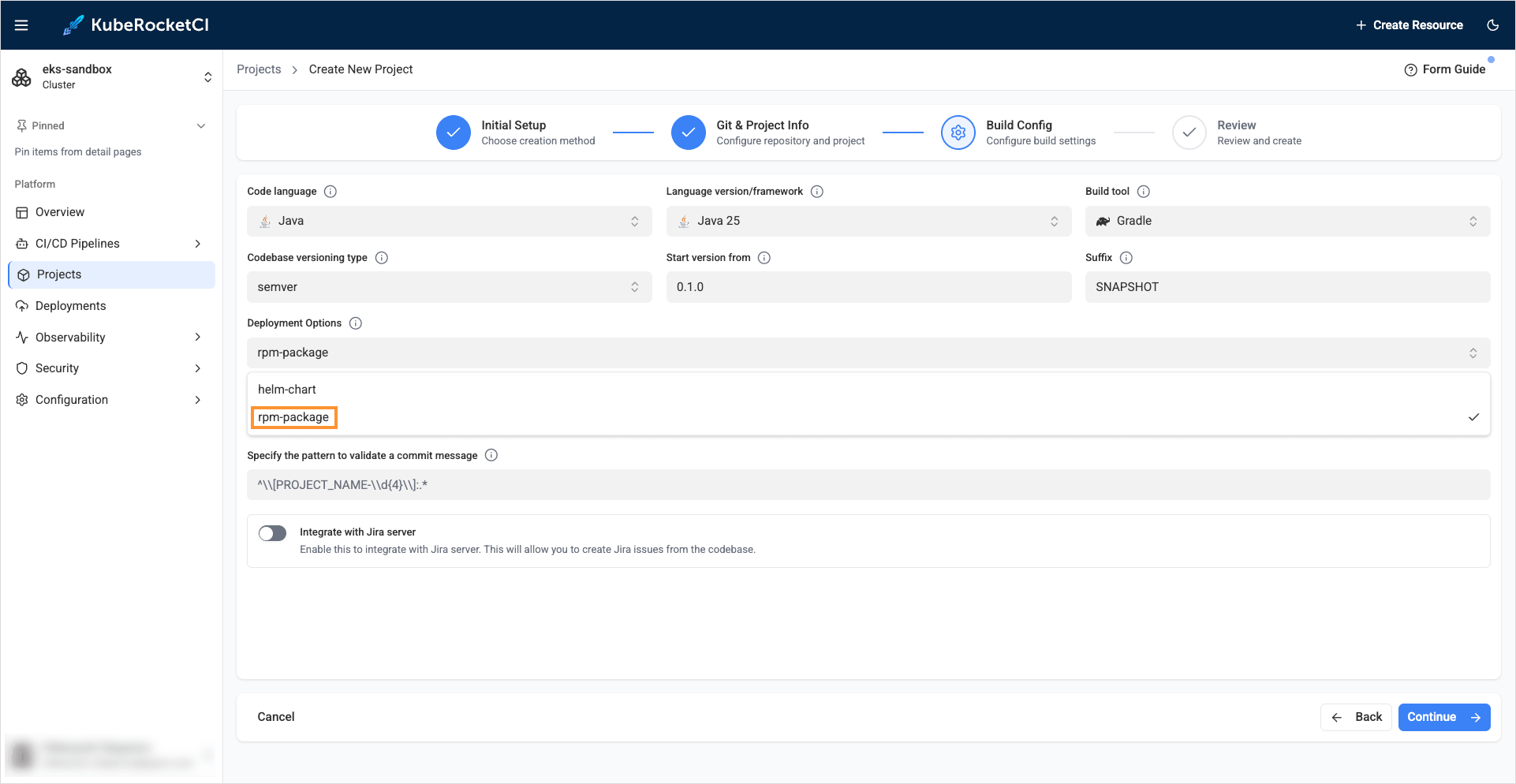Open Observability in the sidebar
1516x784 pixels.
[x=111, y=337]
